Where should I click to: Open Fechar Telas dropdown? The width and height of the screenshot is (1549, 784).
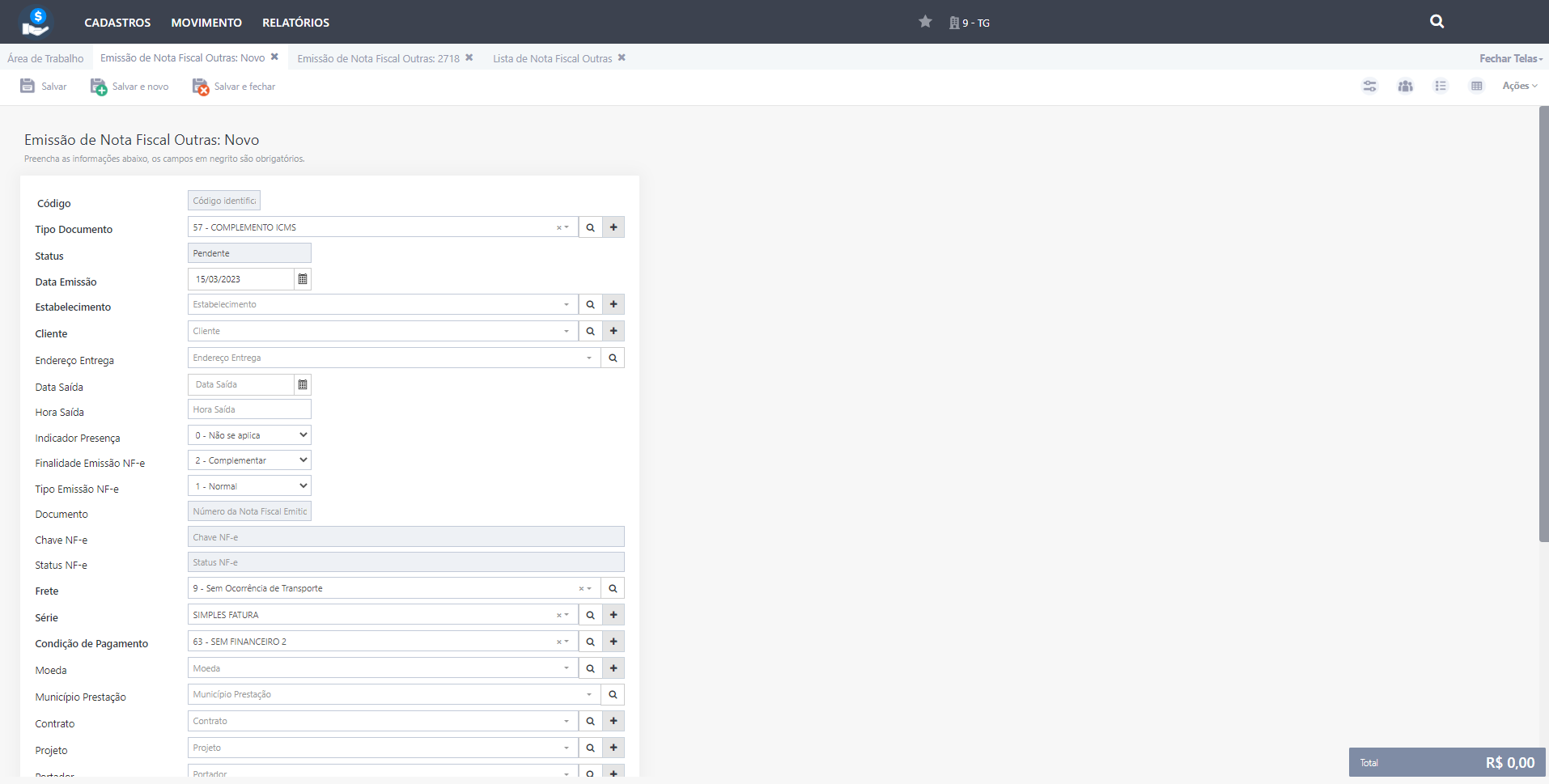1510,58
